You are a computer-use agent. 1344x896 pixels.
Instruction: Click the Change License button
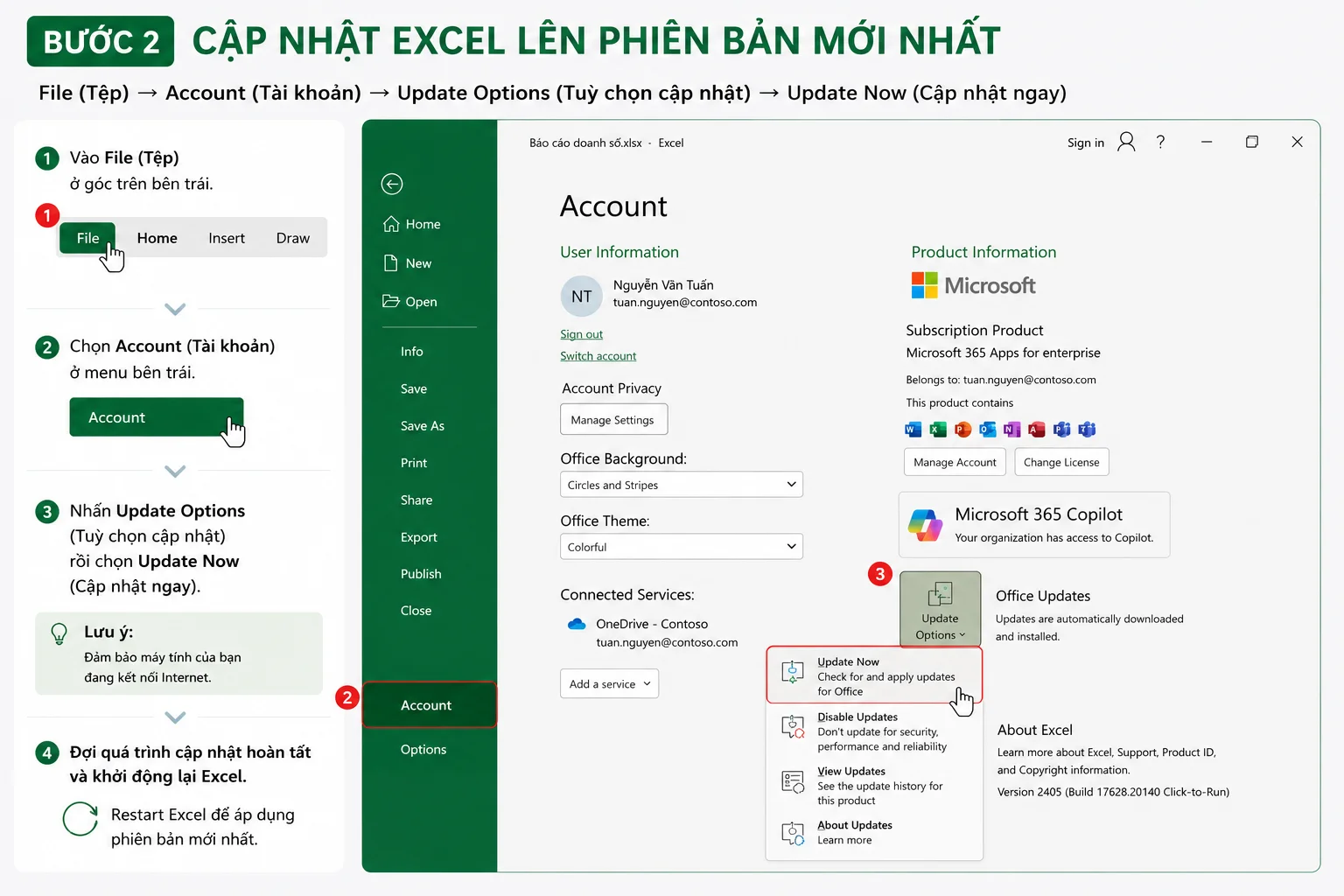pos(1061,462)
